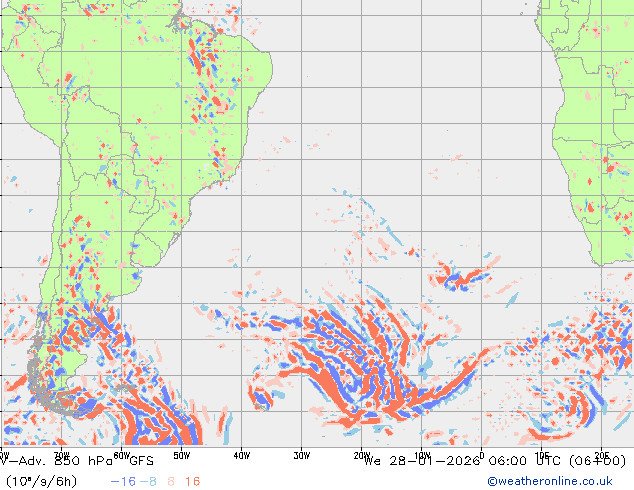The image size is (634, 490).
Task: Click the units label '(10°/s/6h)'
Action: (41, 482)
